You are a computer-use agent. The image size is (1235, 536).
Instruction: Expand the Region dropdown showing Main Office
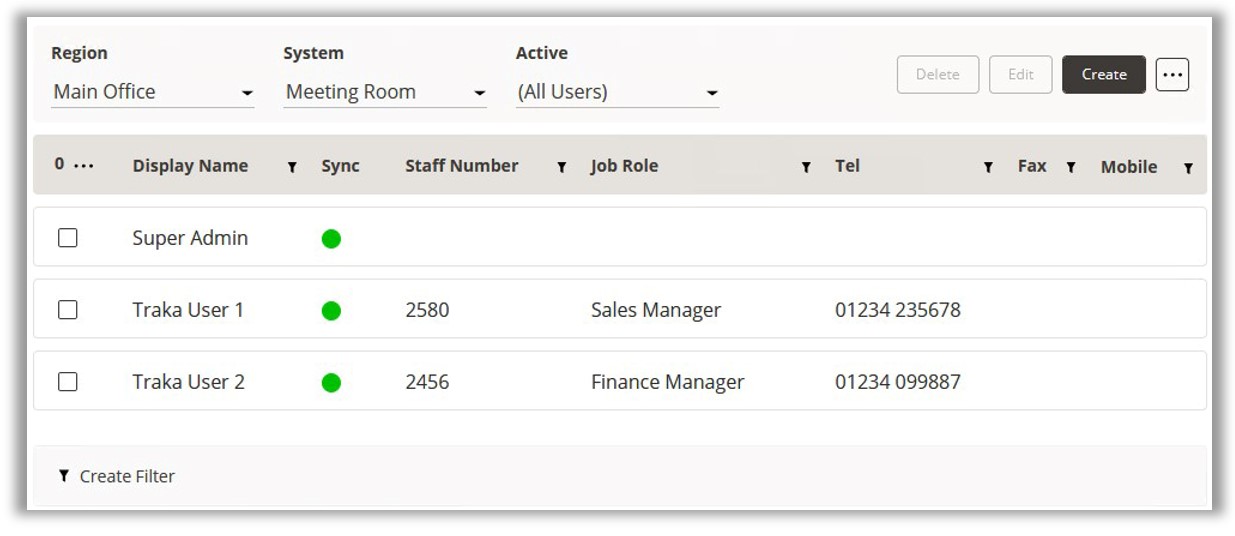point(153,93)
